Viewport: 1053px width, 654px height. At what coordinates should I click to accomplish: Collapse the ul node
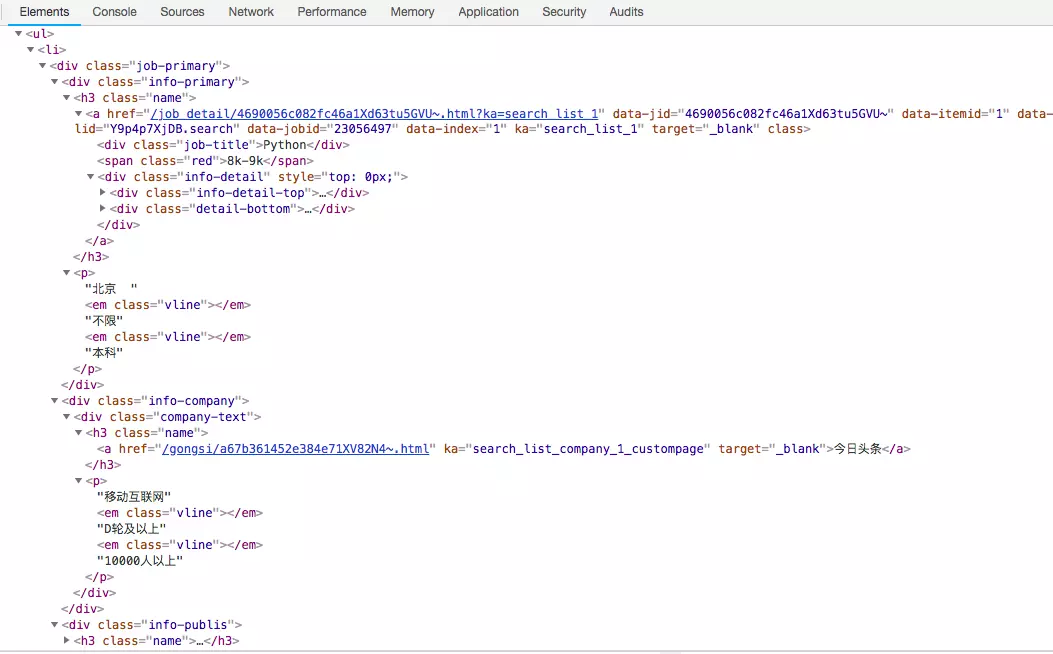click(x=19, y=33)
